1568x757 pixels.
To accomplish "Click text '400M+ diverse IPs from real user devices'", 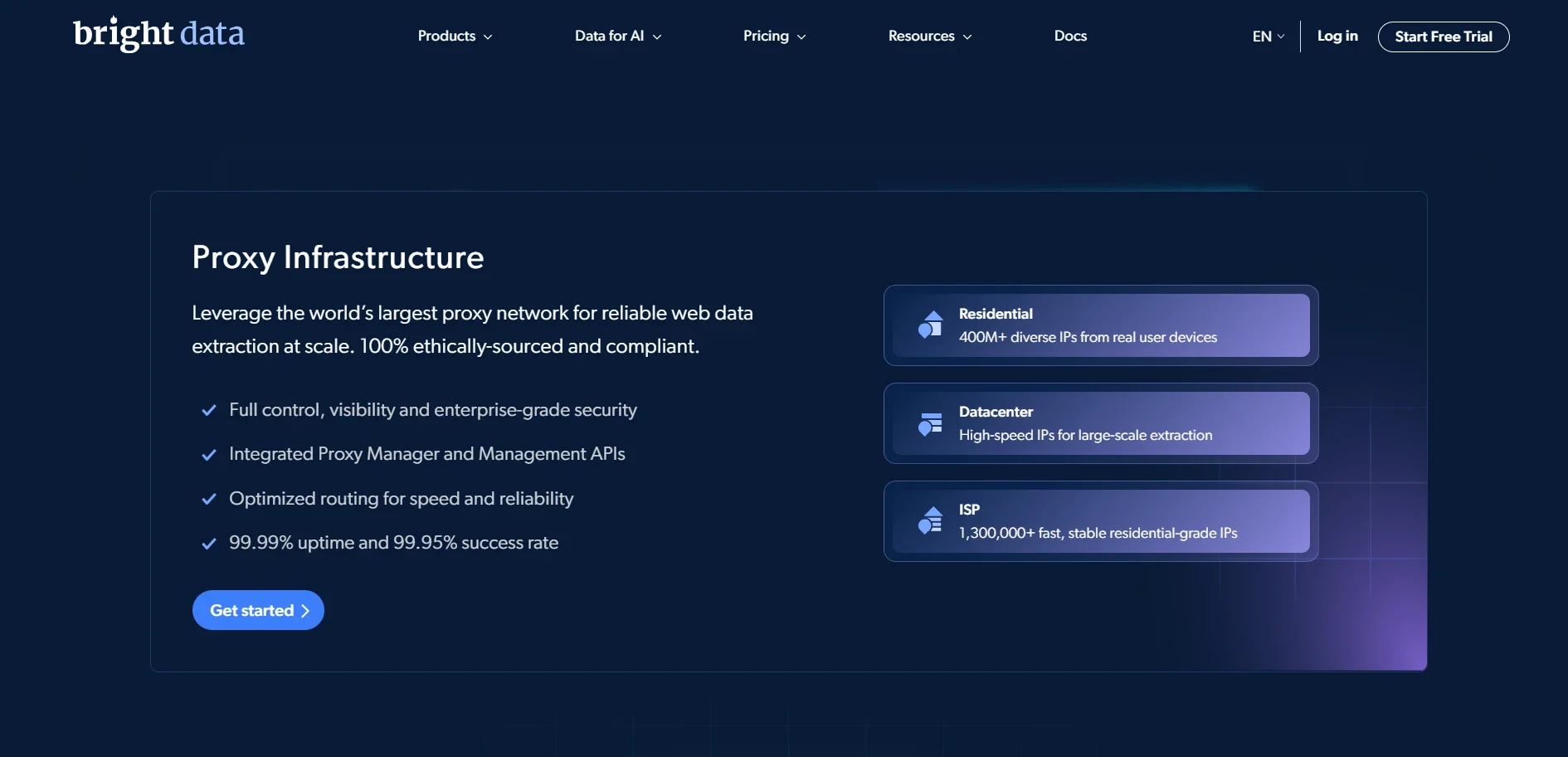I will (x=1088, y=337).
